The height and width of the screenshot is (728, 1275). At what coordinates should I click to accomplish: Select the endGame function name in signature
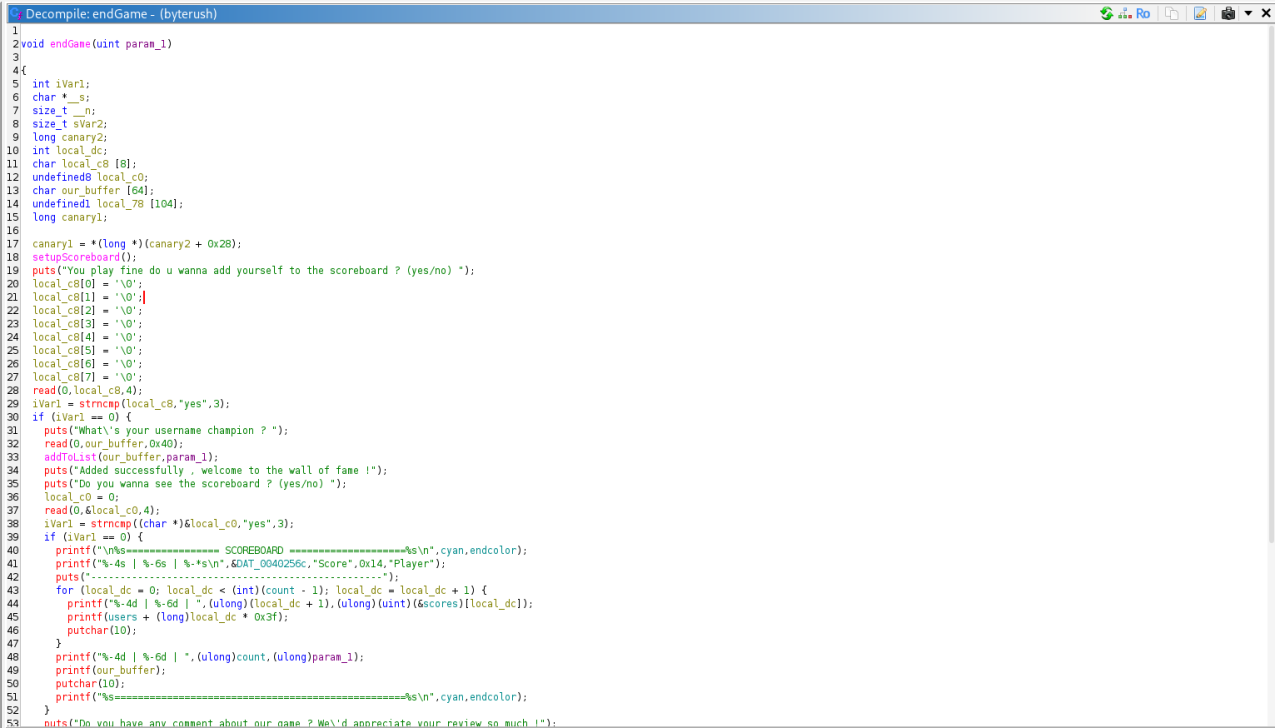70,44
